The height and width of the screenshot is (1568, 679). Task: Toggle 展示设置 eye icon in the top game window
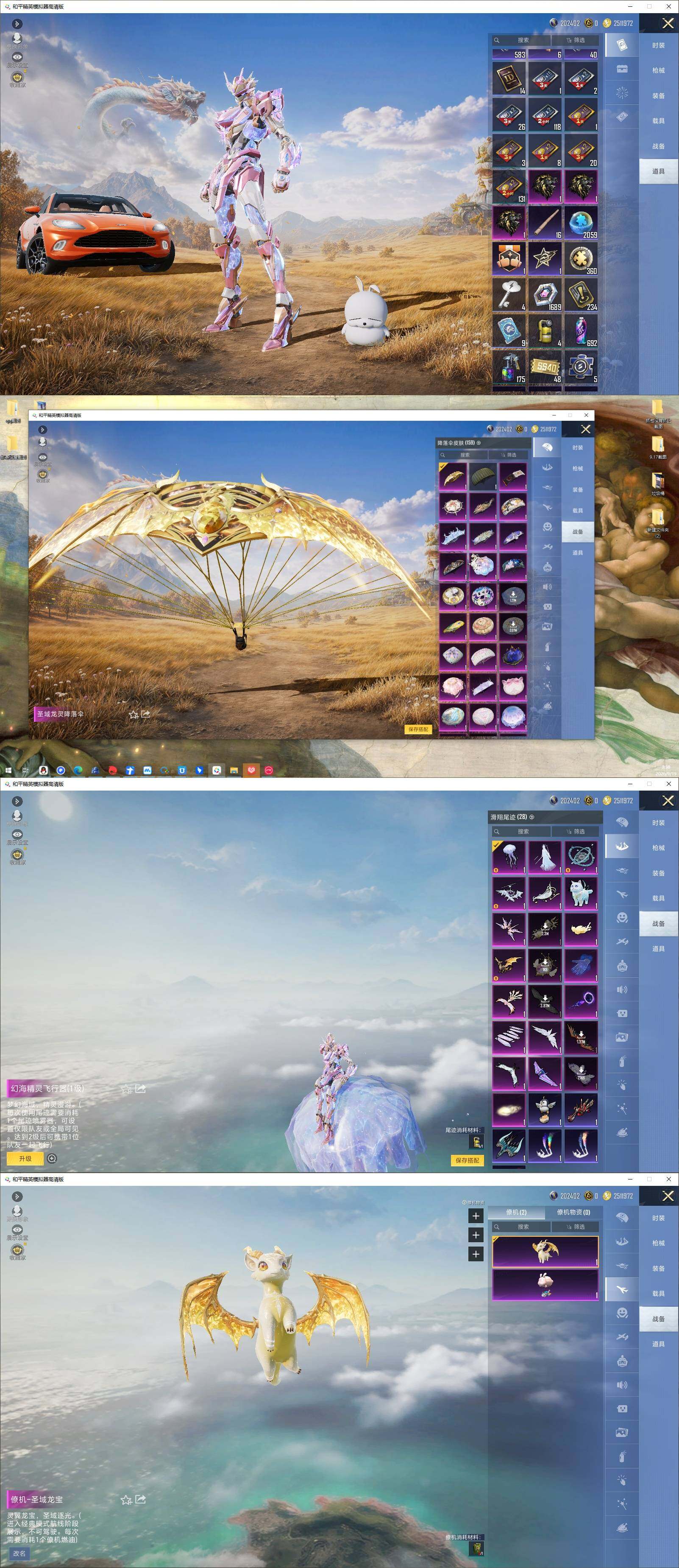[17, 56]
